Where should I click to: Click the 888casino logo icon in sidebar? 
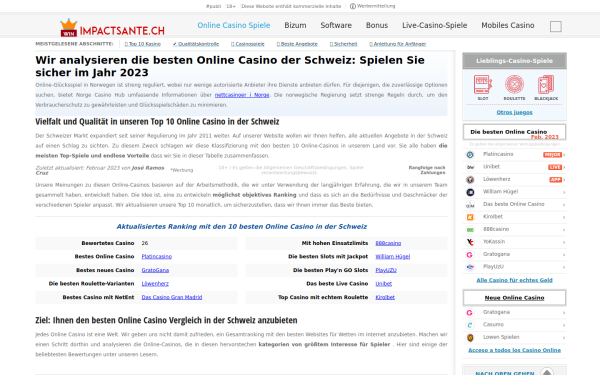[x=470, y=230]
